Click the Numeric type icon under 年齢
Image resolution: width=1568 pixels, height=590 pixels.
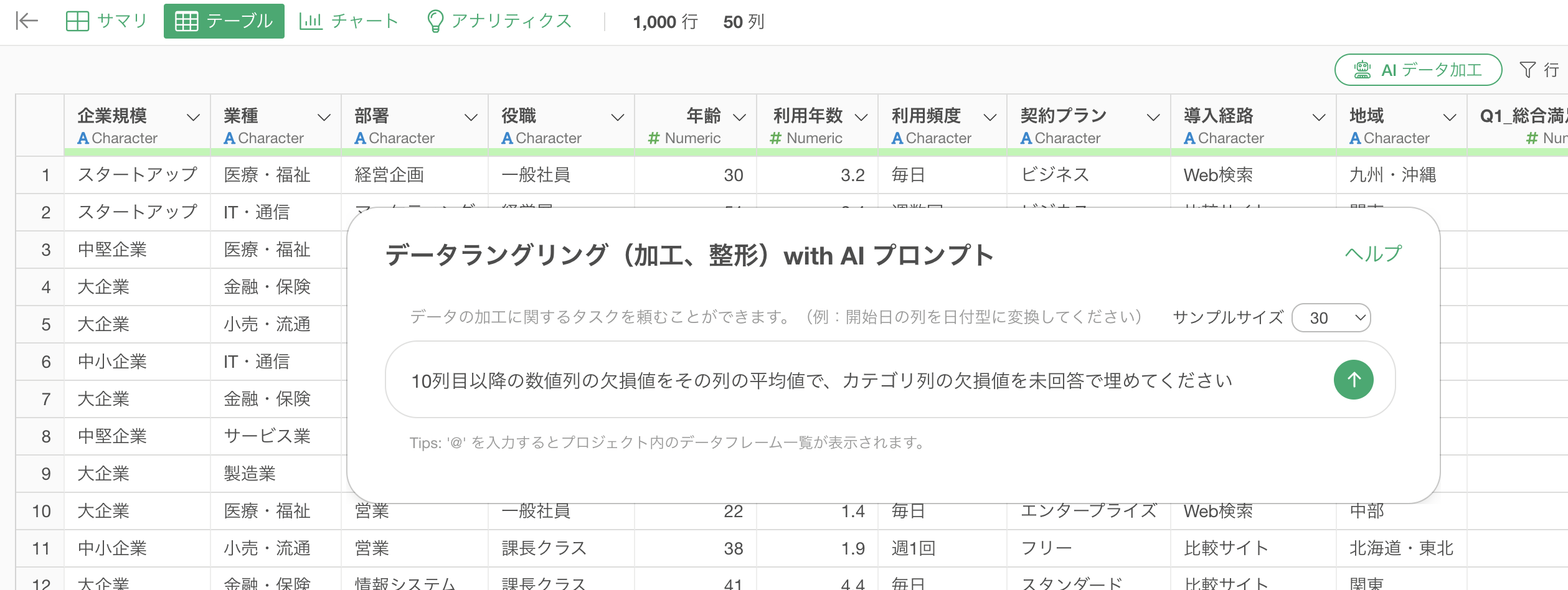(653, 138)
